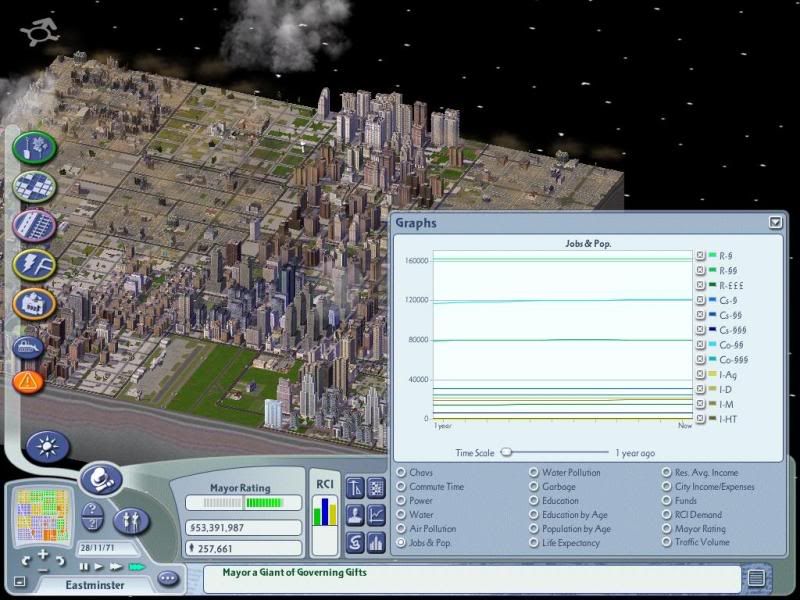Image resolution: width=800 pixels, height=600 pixels.
Task: Set simulation to normal play speed
Action: (98, 567)
